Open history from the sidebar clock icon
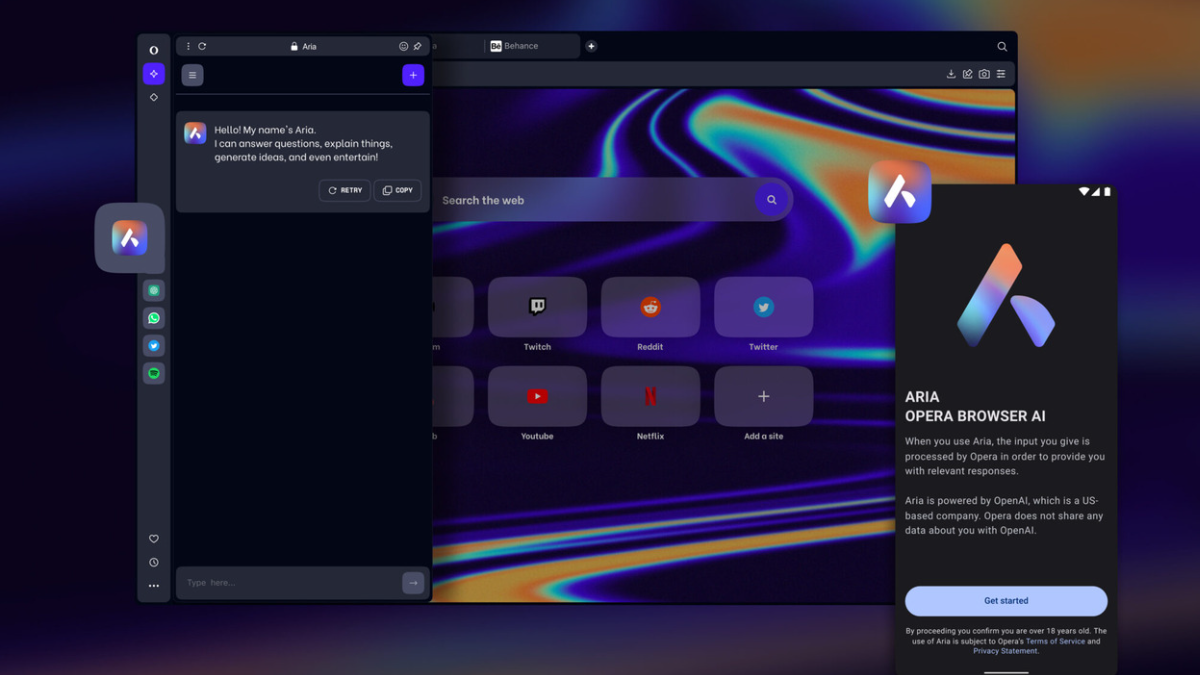The height and width of the screenshot is (675, 1200). pyautogui.click(x=154, y=563)
